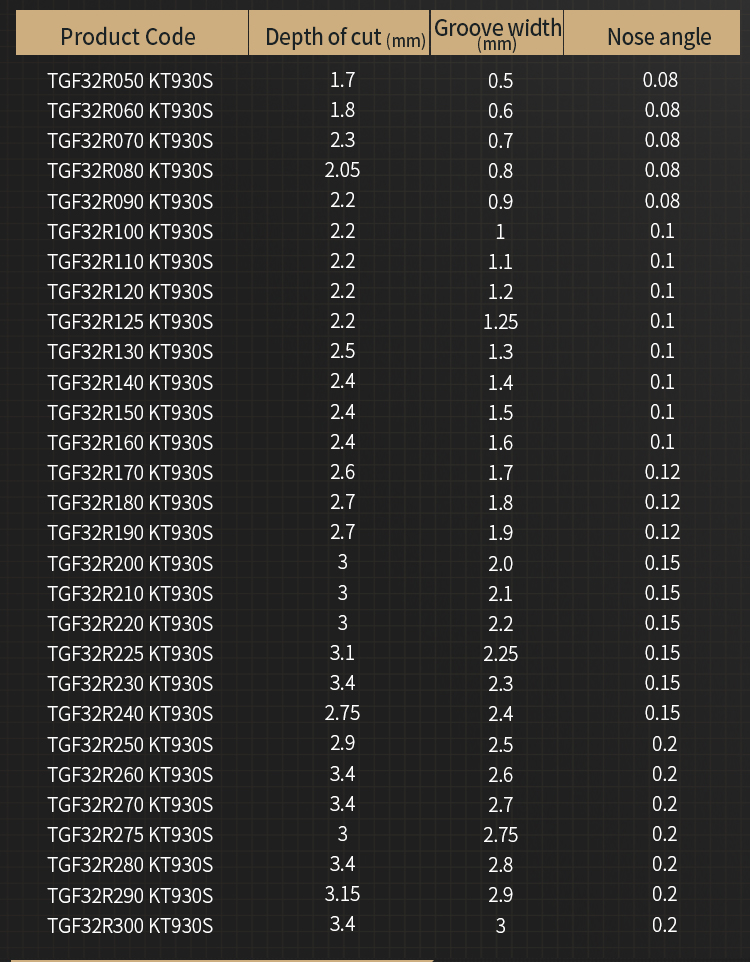Select product code TGF32R170 KT930S

[130, 473]
